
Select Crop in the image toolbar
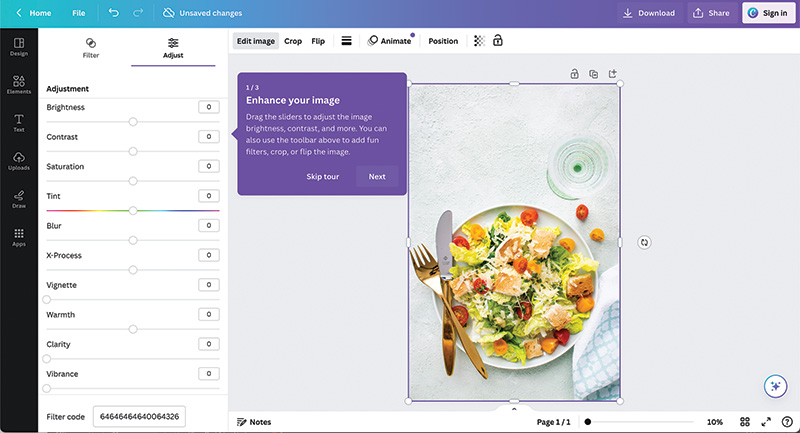tap(293, 41)
